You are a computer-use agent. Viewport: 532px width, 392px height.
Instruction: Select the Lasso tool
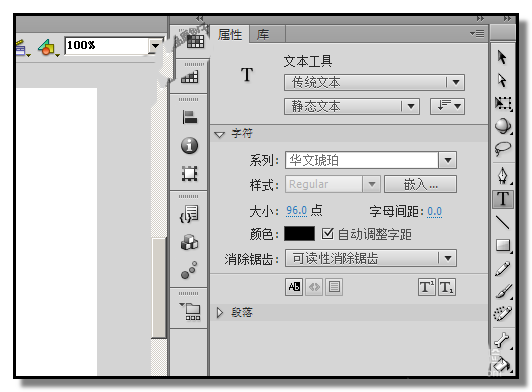502,148
